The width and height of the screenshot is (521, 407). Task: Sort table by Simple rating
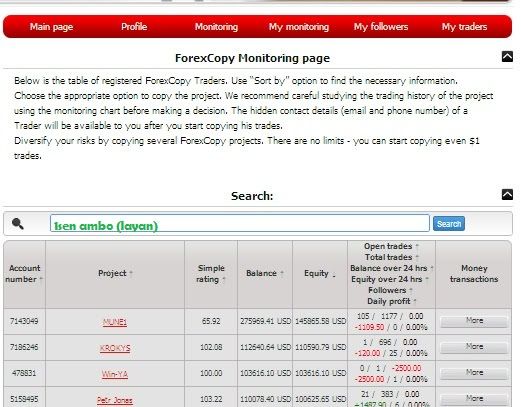pos(211,274)
